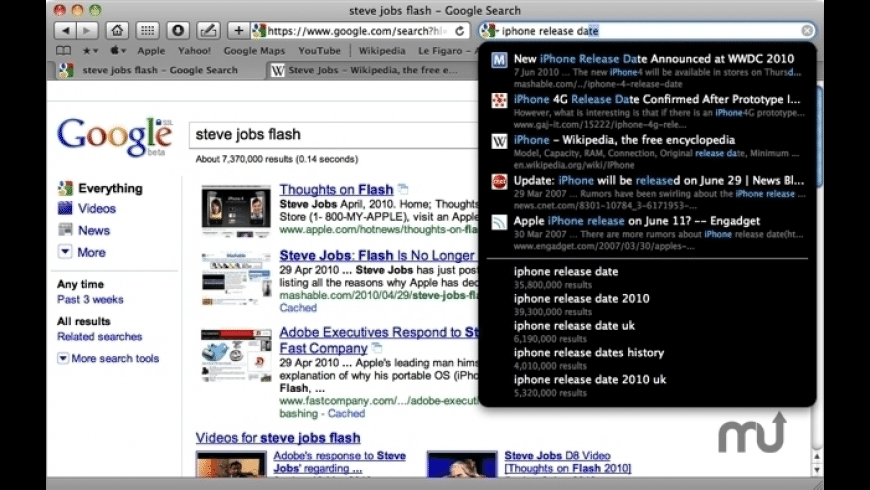
Task: Filter results by Past 3 weeks
Action: point(90,300)
